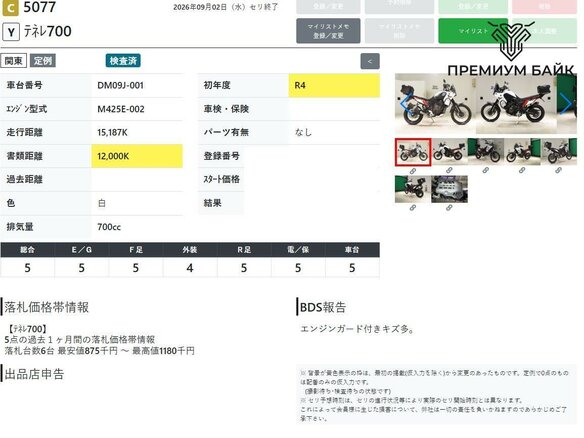Select the second thumbnail showing bike right side
Image resolution: width=584 pixels, height=438 pixels.
pyautogui.click(x=449, y=151)
